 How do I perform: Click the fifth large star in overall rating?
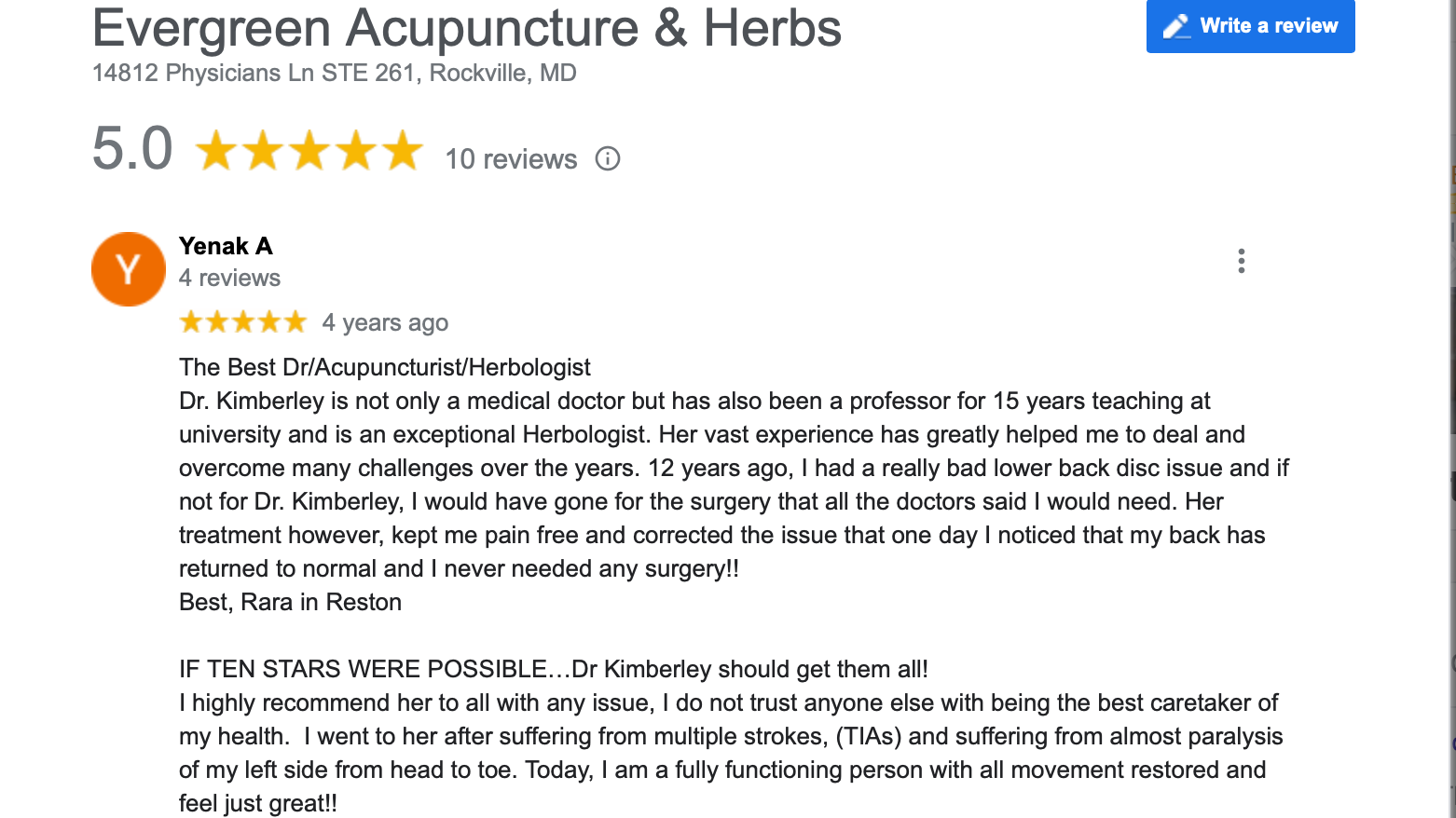click(x=403, y=151)
